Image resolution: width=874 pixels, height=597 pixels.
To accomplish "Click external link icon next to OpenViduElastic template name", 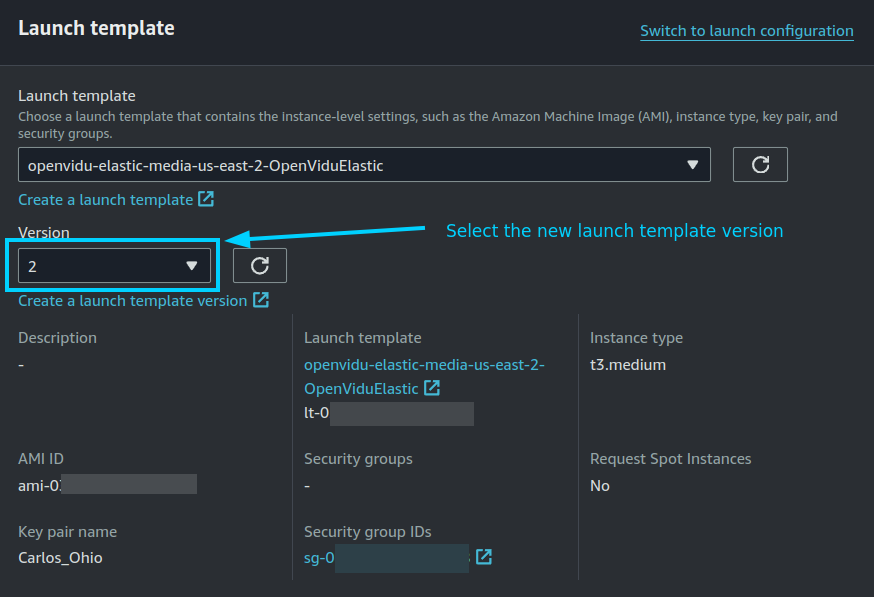I will point(434,388).
